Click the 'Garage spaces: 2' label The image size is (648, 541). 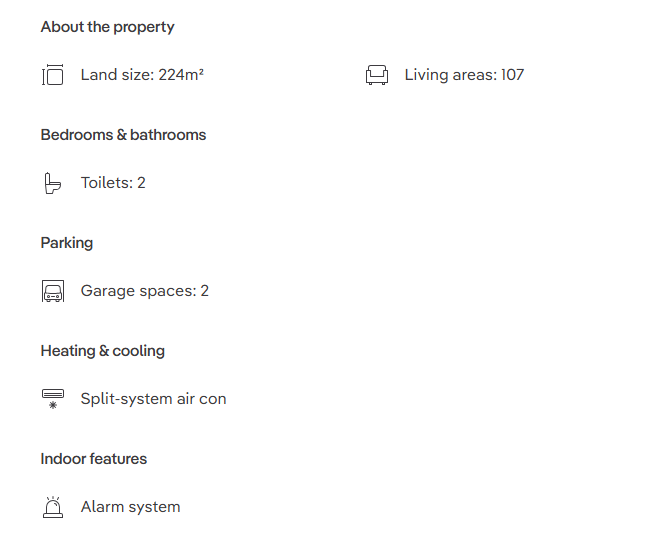click(145, 291)
